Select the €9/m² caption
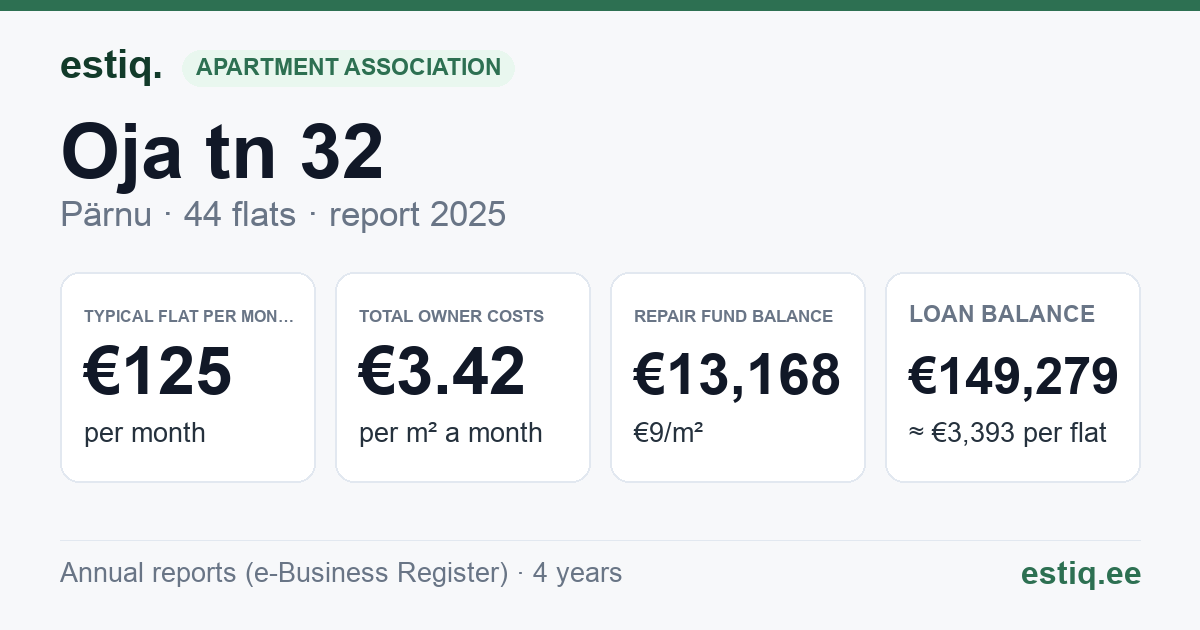The height and width of the screenshot is (630, 1200). pos(669,433)
